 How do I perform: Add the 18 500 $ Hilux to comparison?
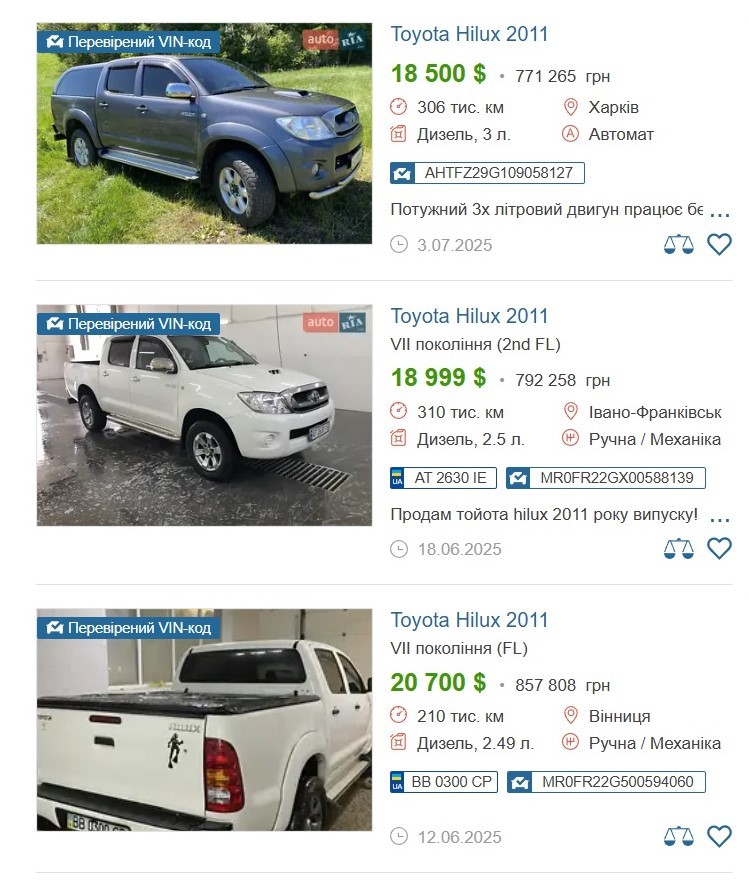pyautogui.click(x=679, y=245)
